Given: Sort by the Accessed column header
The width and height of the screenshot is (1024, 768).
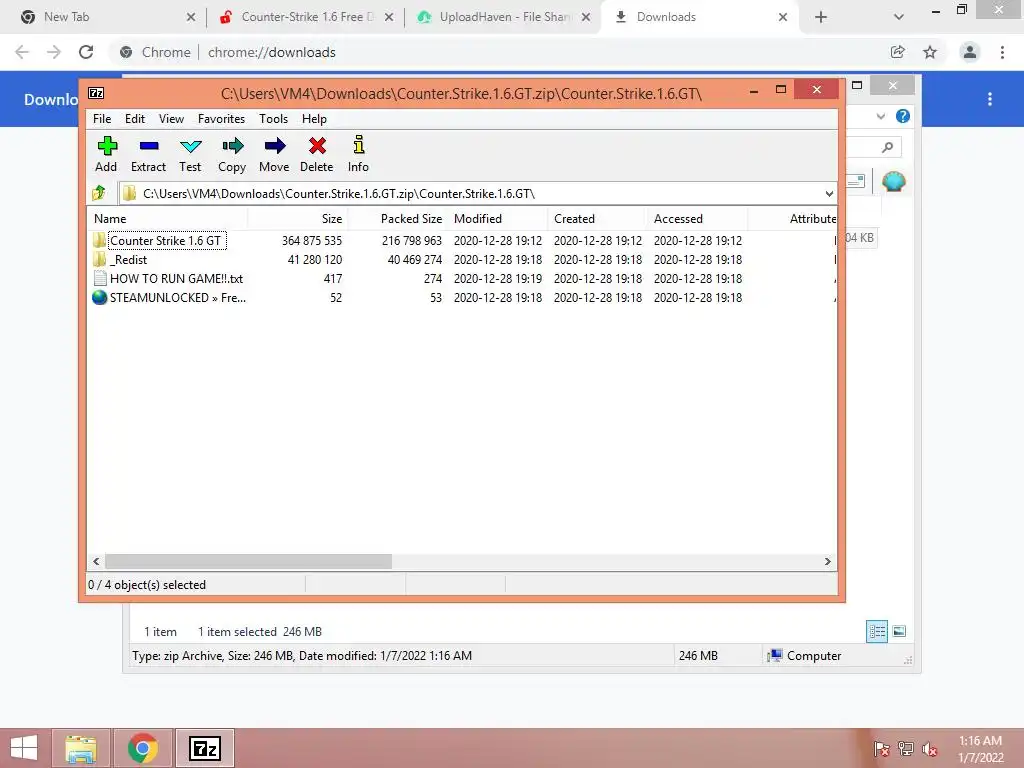Looking at the screenshot, I should (x=697, y=219).
